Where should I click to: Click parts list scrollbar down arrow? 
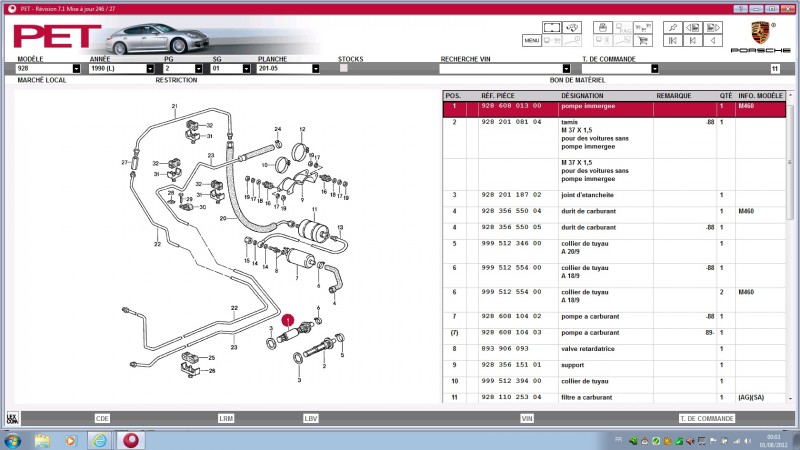(x=790, y=399)
